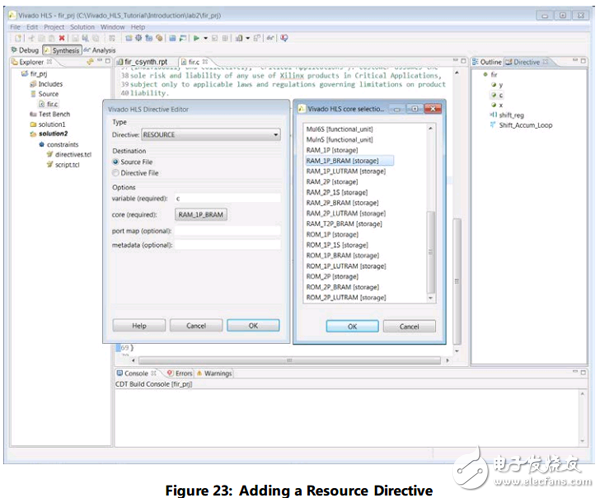This screenshot has width=600, height=498.
Task: Switch to the Errors tab in the bottom panel
Action: pos(181,373)
